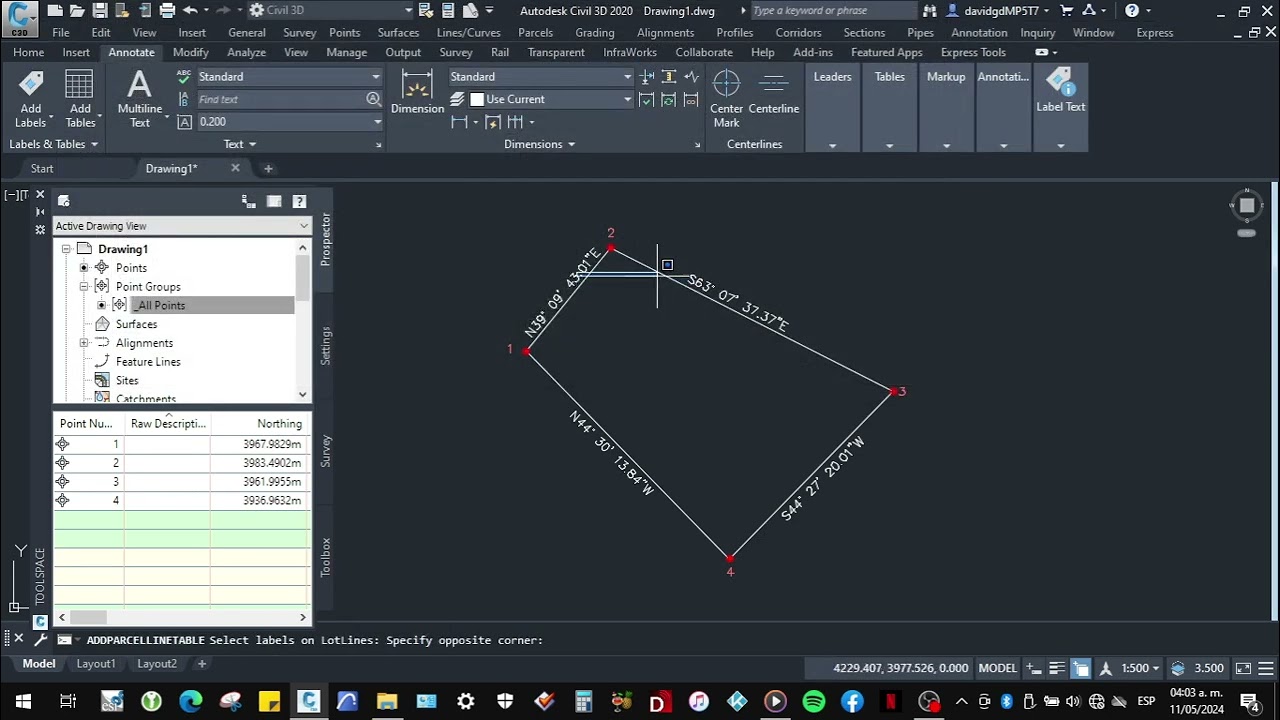Open the Surfaces menu
This screenshot has width=1280, height=720.
tap(398, 32)
